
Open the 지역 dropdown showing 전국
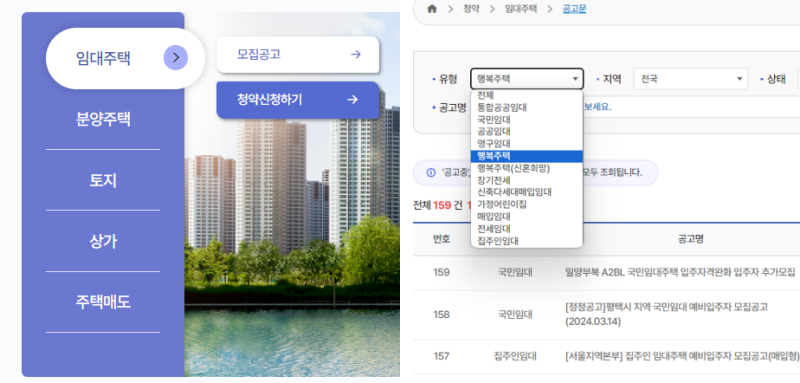(x=691, y=79)
